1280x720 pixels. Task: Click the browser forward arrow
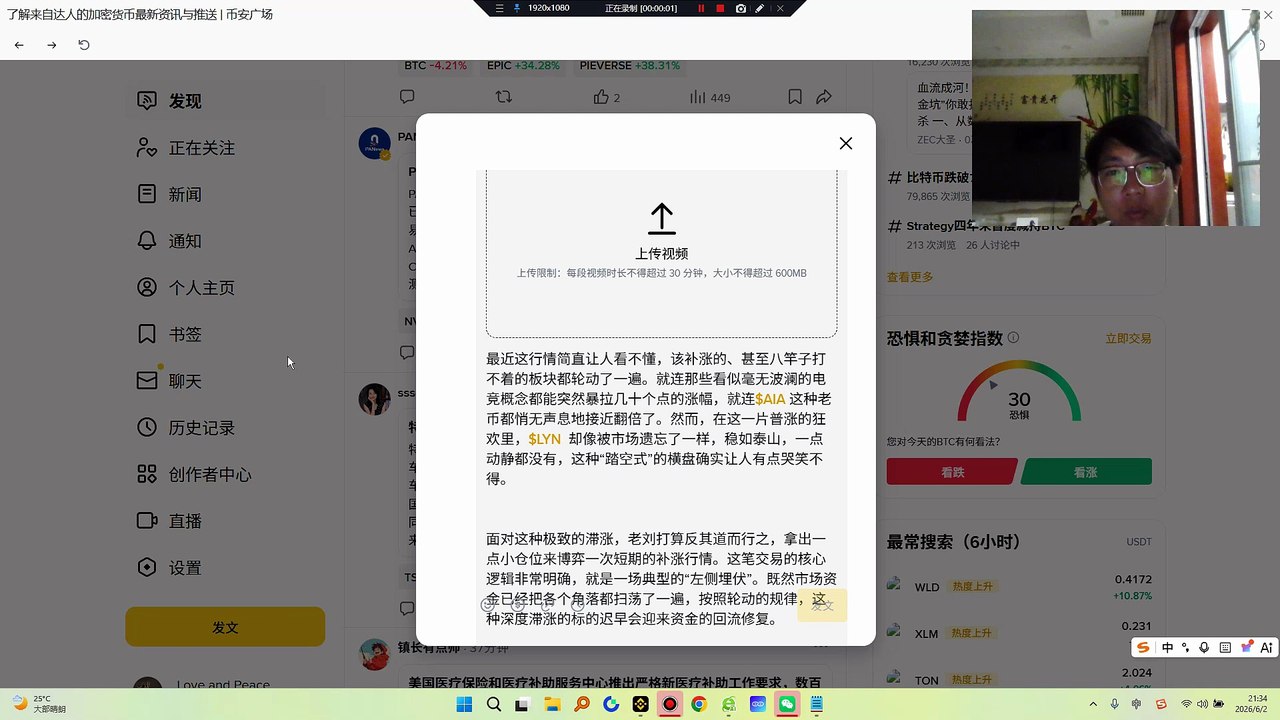tap(52, 45)
